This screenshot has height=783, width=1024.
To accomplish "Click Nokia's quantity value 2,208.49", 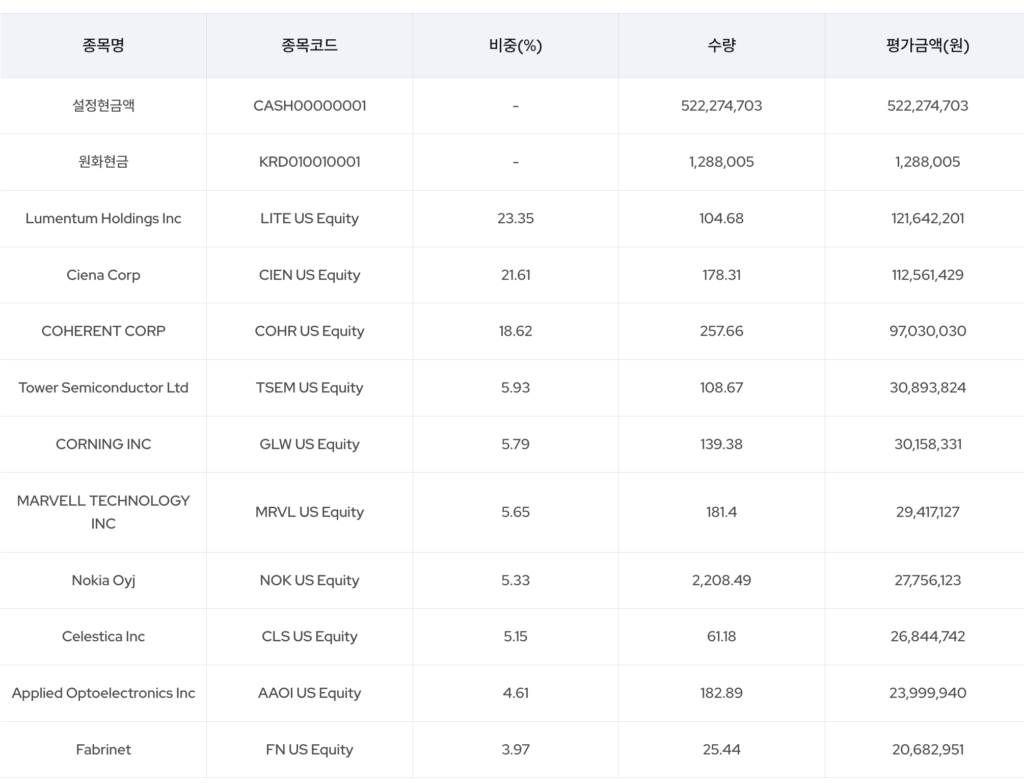I will [x=721, y=580].
